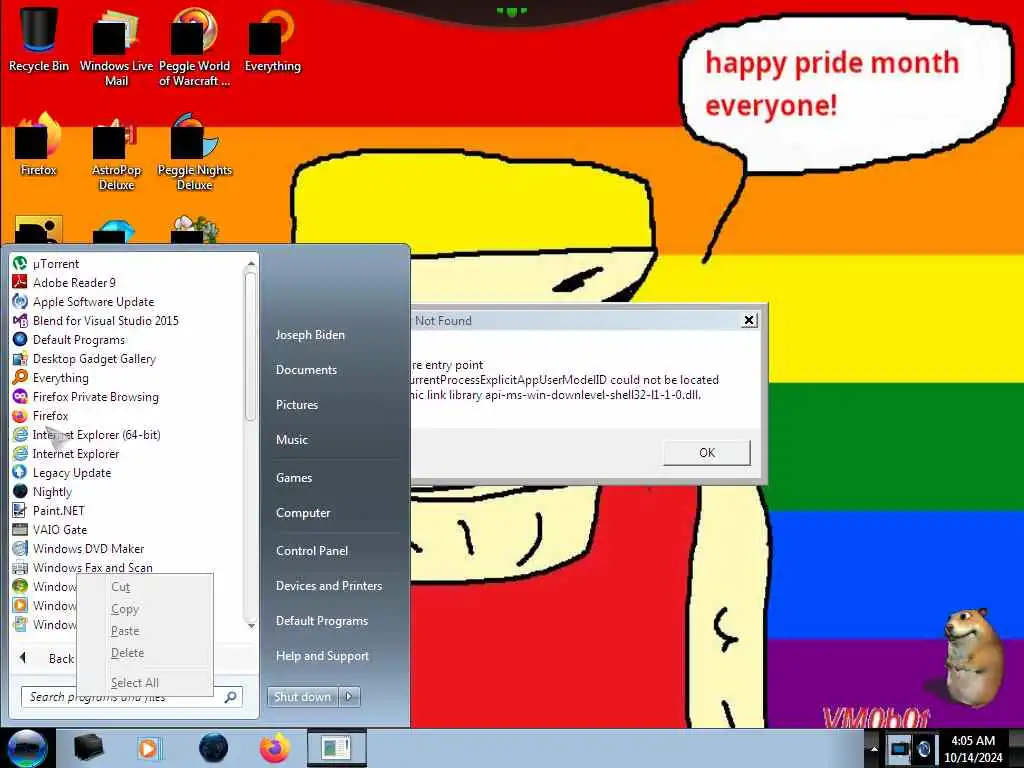Open Pictures from Start menu

[296, 405]
